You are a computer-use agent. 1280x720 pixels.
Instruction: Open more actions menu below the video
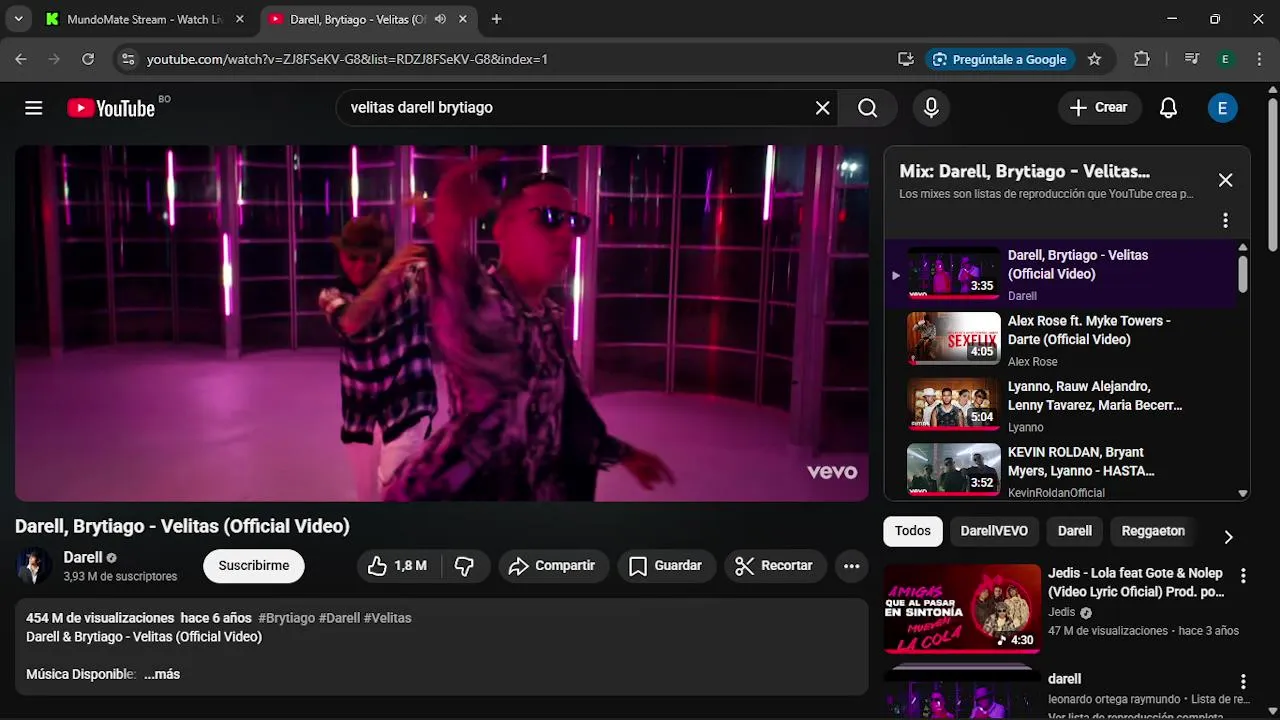851,566
